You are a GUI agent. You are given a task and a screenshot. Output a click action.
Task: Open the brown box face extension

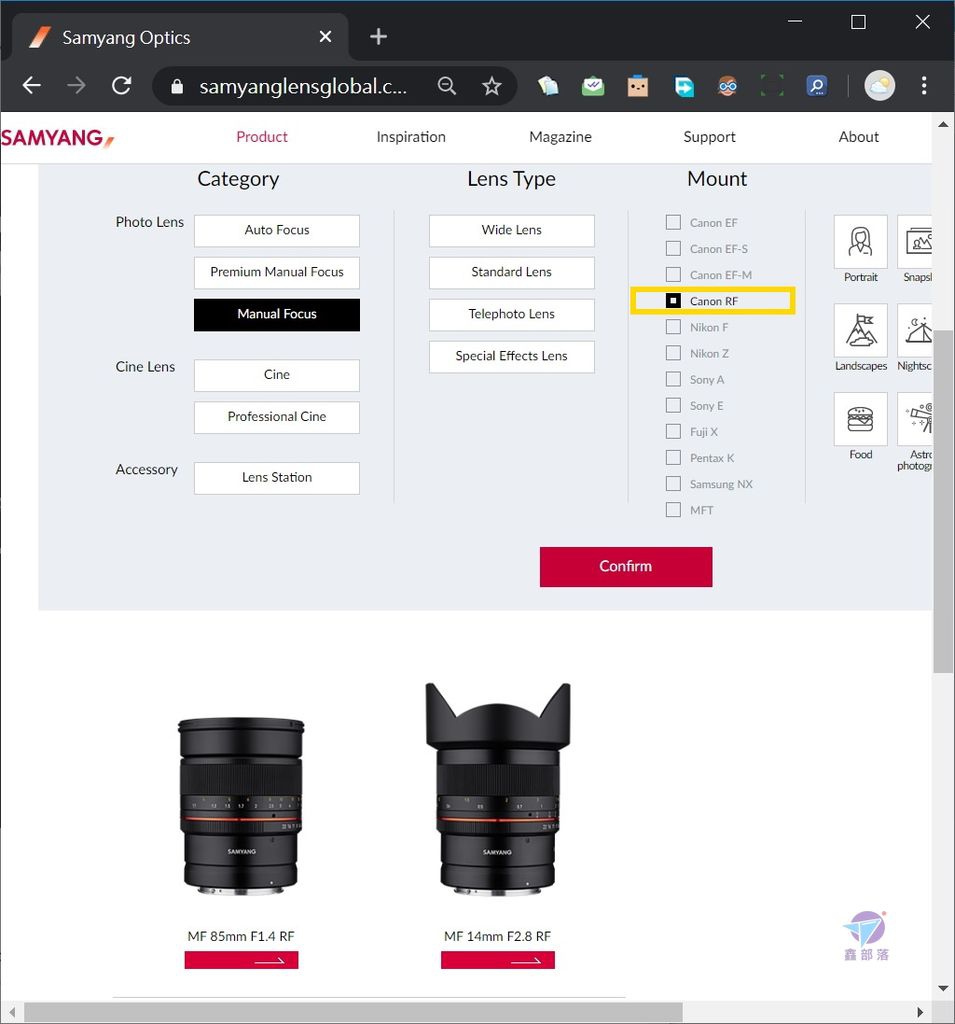(x=638, y=86)
